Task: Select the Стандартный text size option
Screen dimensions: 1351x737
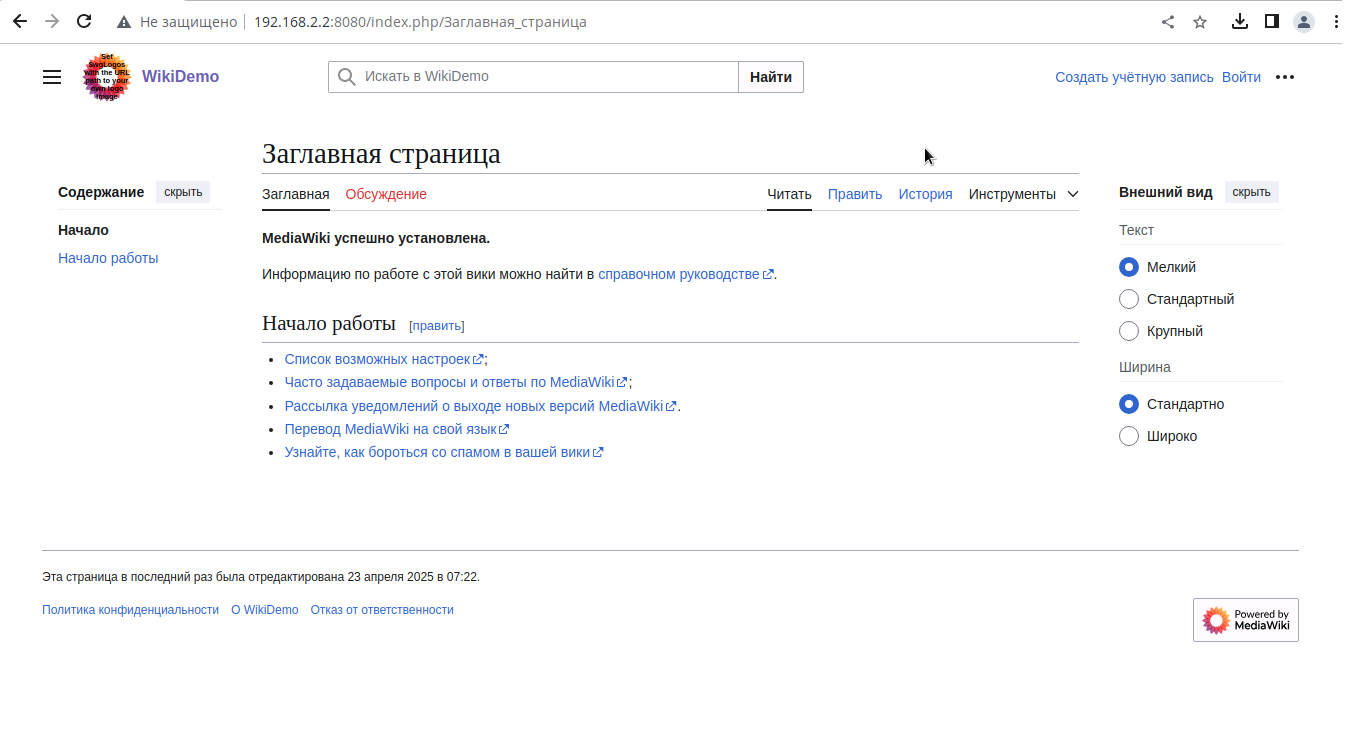Action: coord(1129,299)
